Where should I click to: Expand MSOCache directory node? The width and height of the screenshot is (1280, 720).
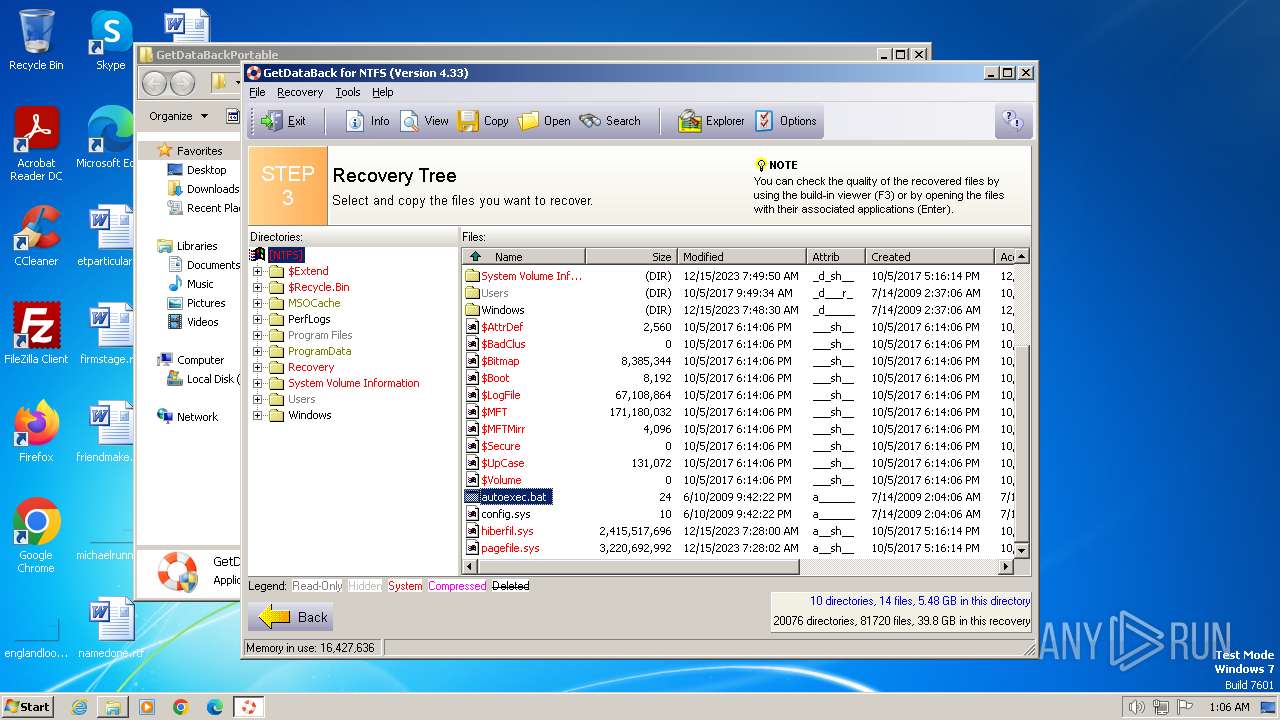[258, 303]
